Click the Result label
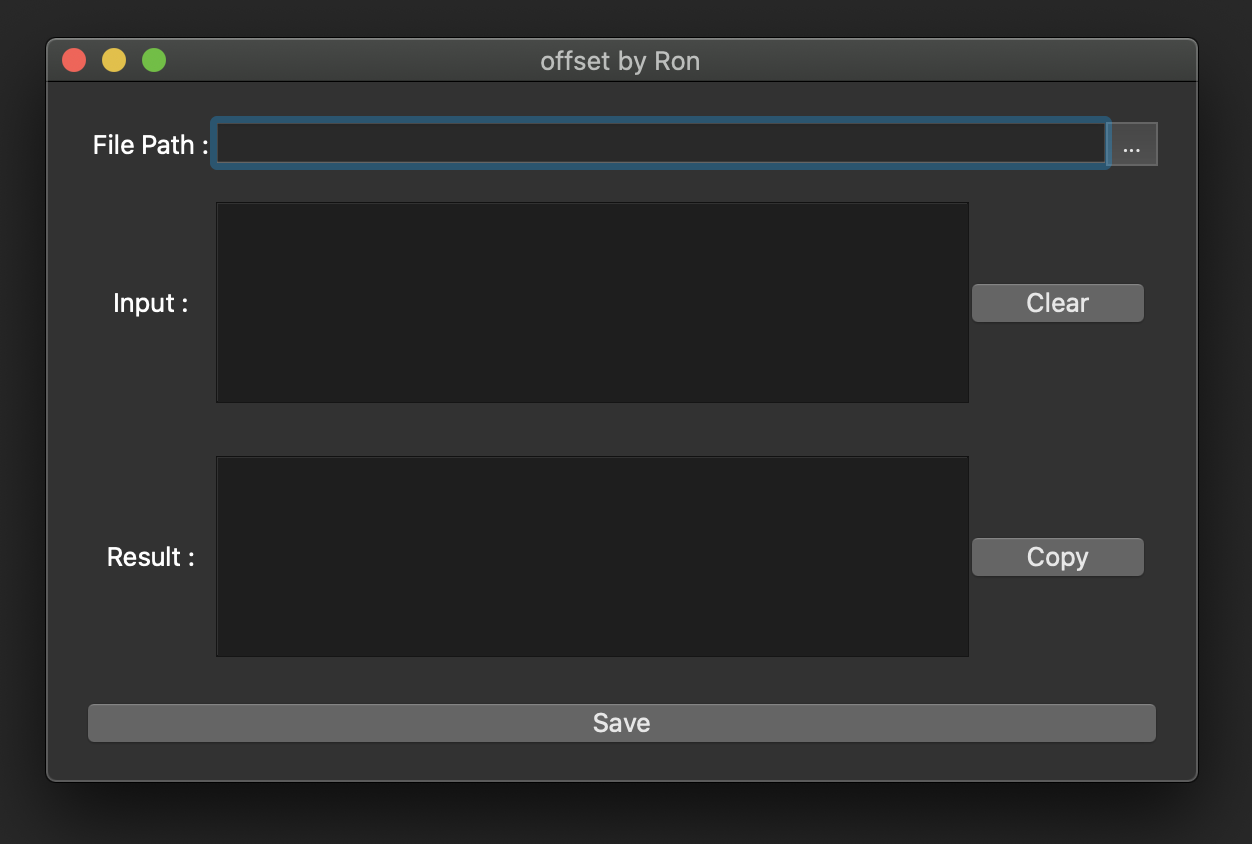Image resolution: width=1252 pixels, height=844 pixels. 151,556
